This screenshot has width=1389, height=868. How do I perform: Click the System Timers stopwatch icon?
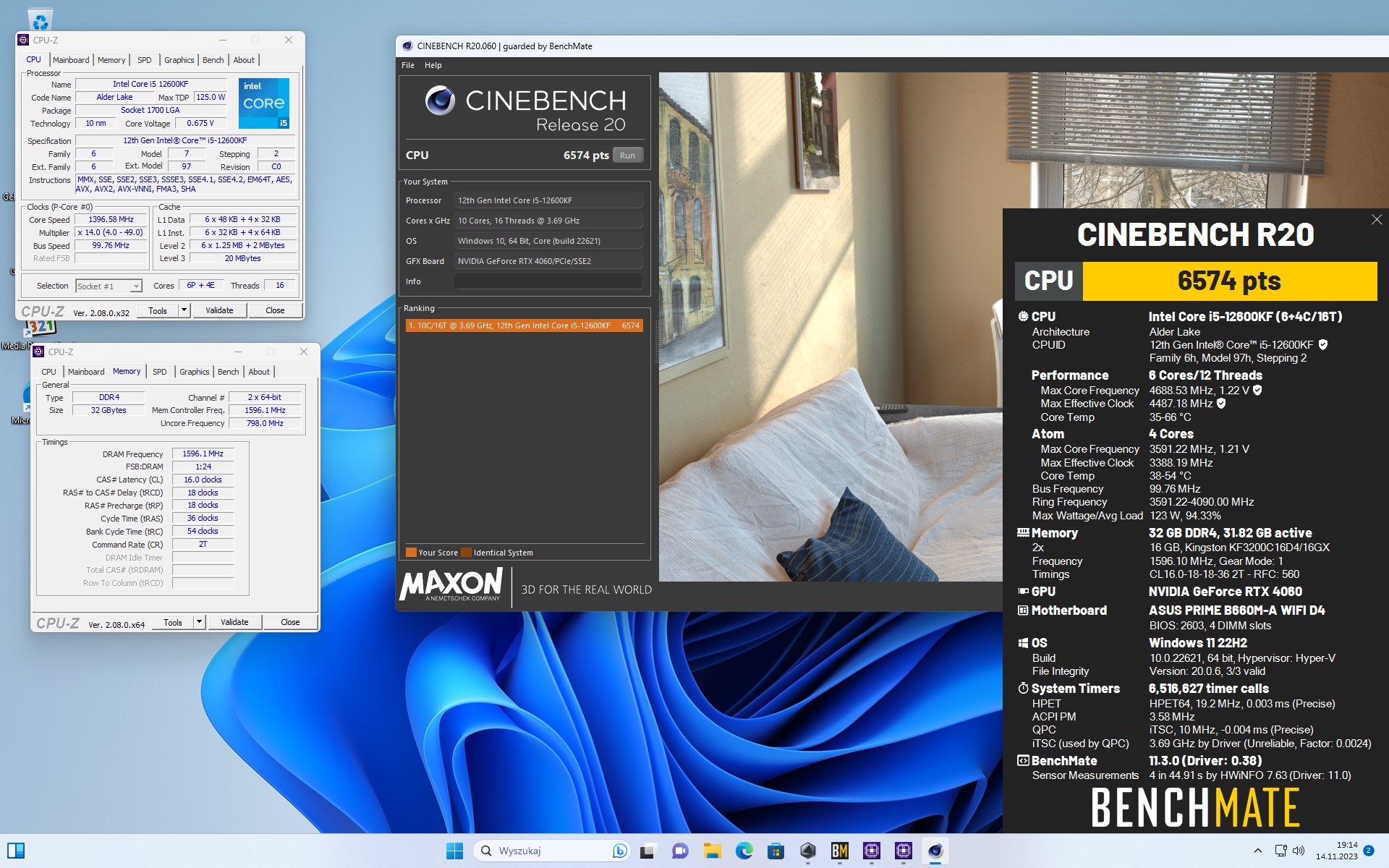coord(1023,688)
